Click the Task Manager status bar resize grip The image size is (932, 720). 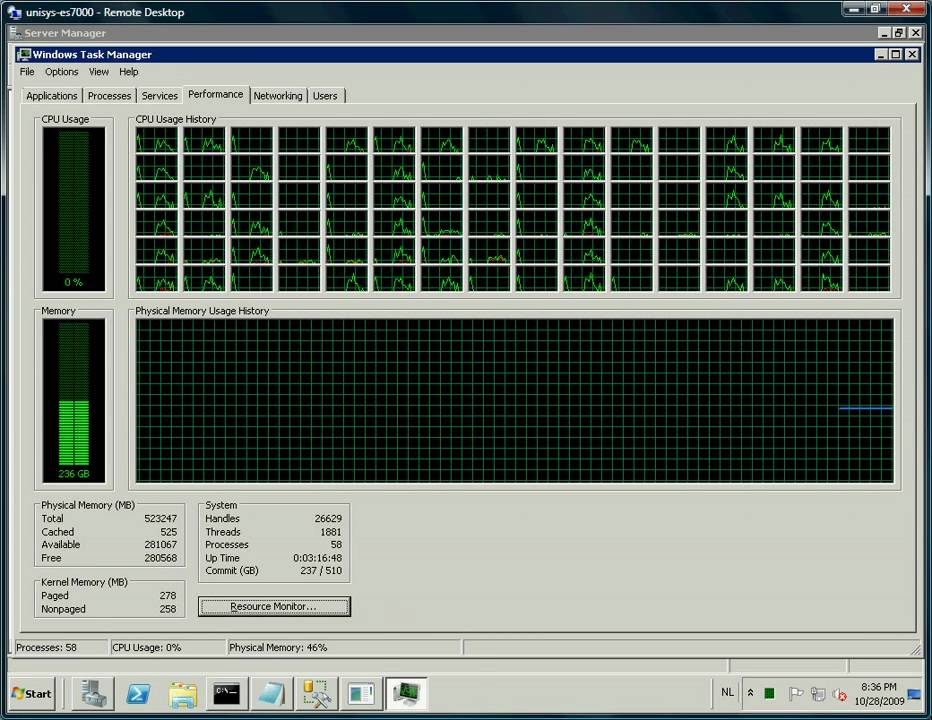pyautogui.click(x=916, y=649)
